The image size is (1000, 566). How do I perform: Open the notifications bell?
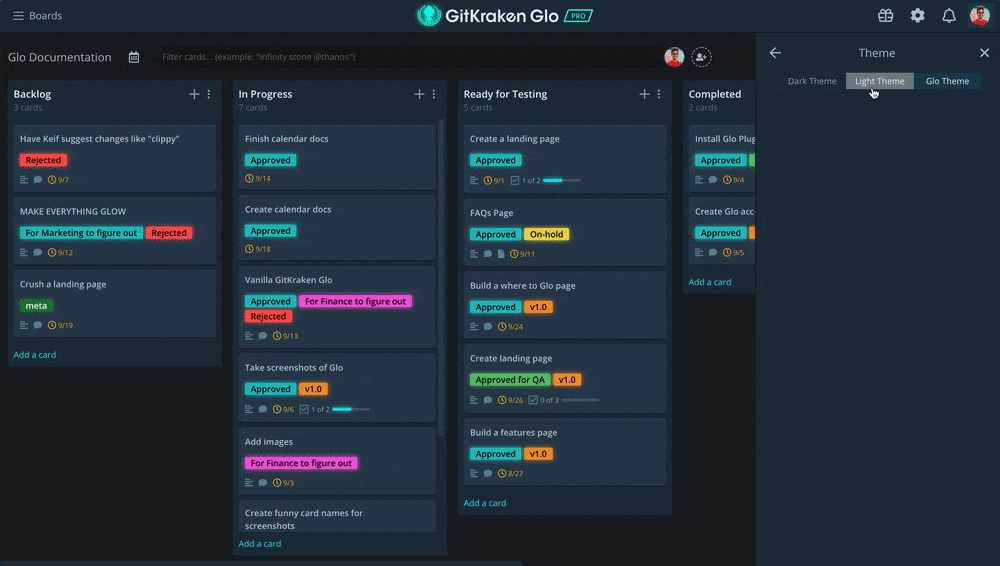point(949,15)
